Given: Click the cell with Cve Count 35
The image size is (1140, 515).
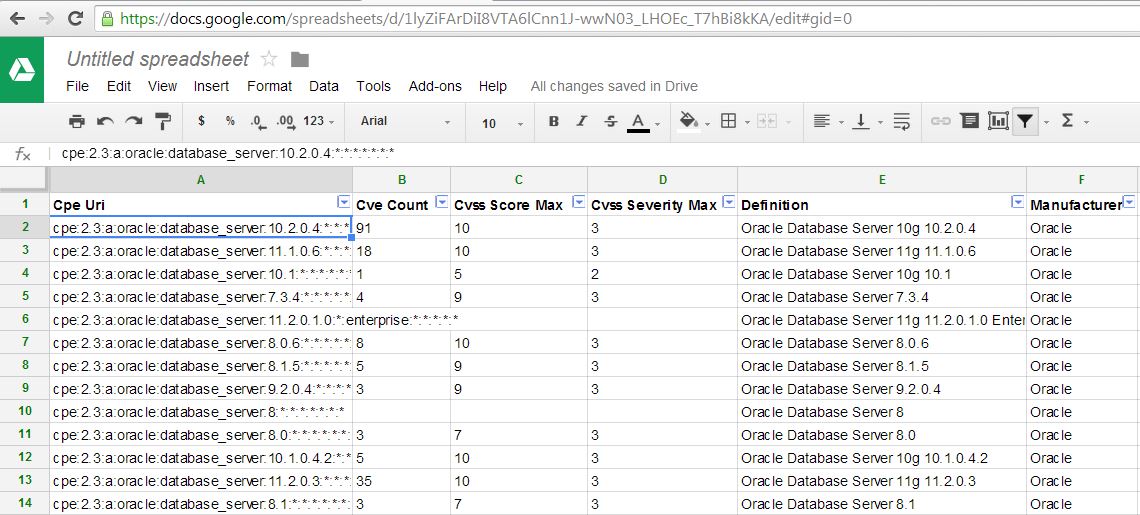Looking at the screenshot, I should tap(401, 481).
